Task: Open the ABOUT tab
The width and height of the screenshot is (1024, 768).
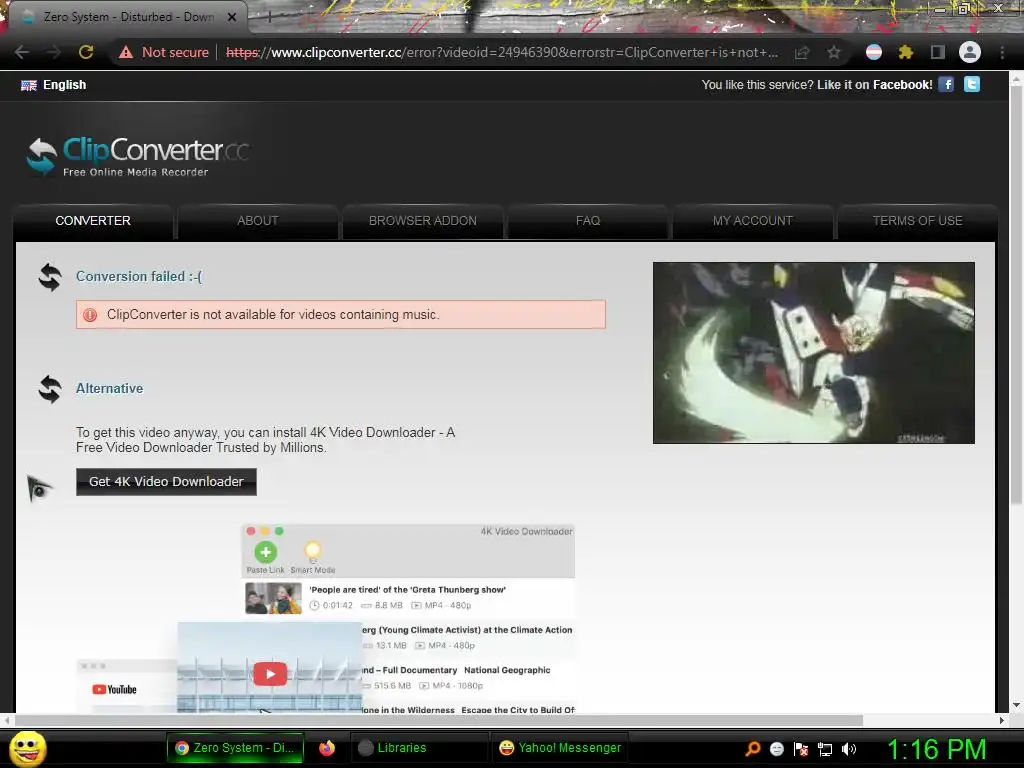Action: click(x=258, y=221)
